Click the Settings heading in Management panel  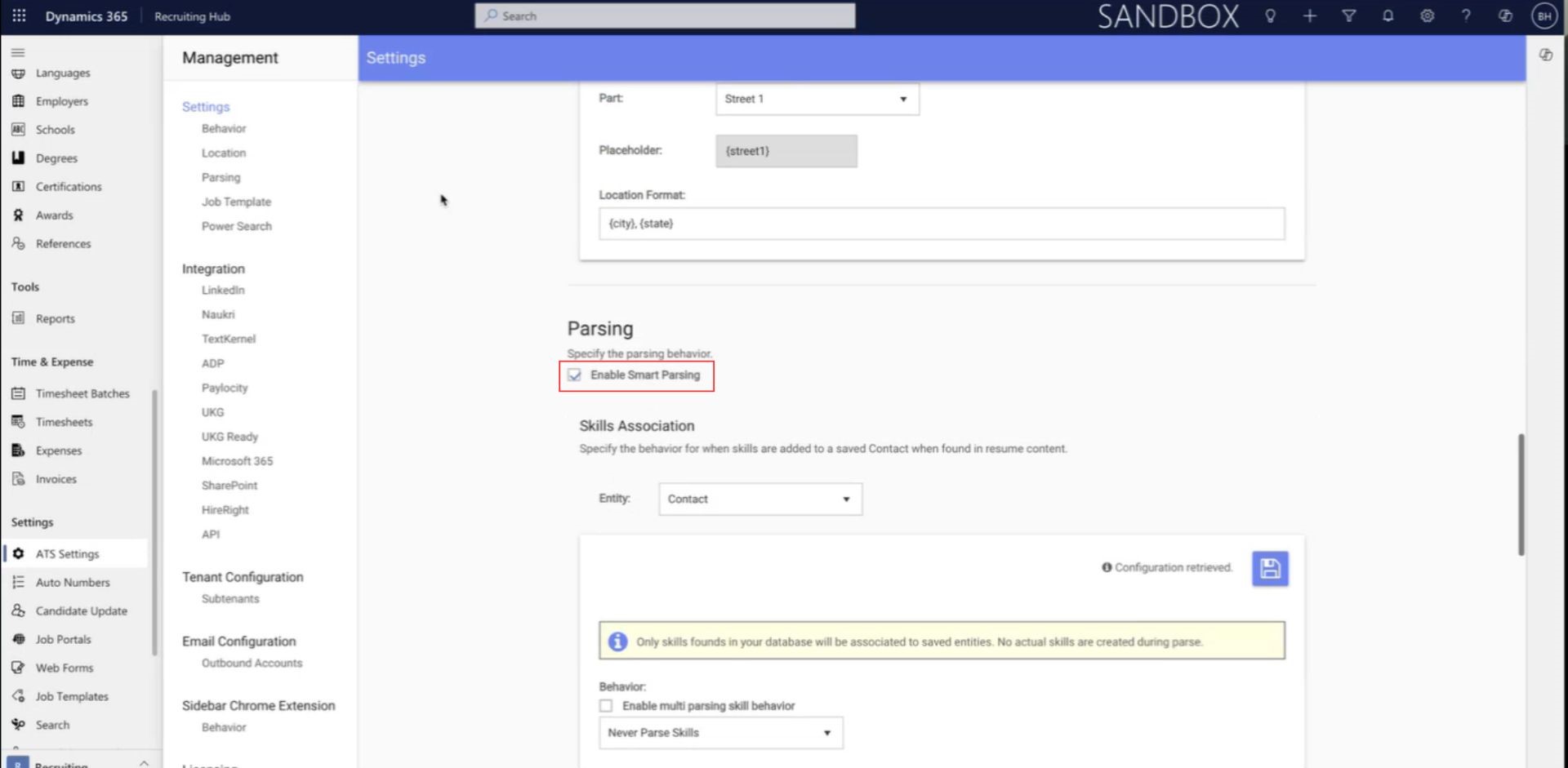(206, 107)
